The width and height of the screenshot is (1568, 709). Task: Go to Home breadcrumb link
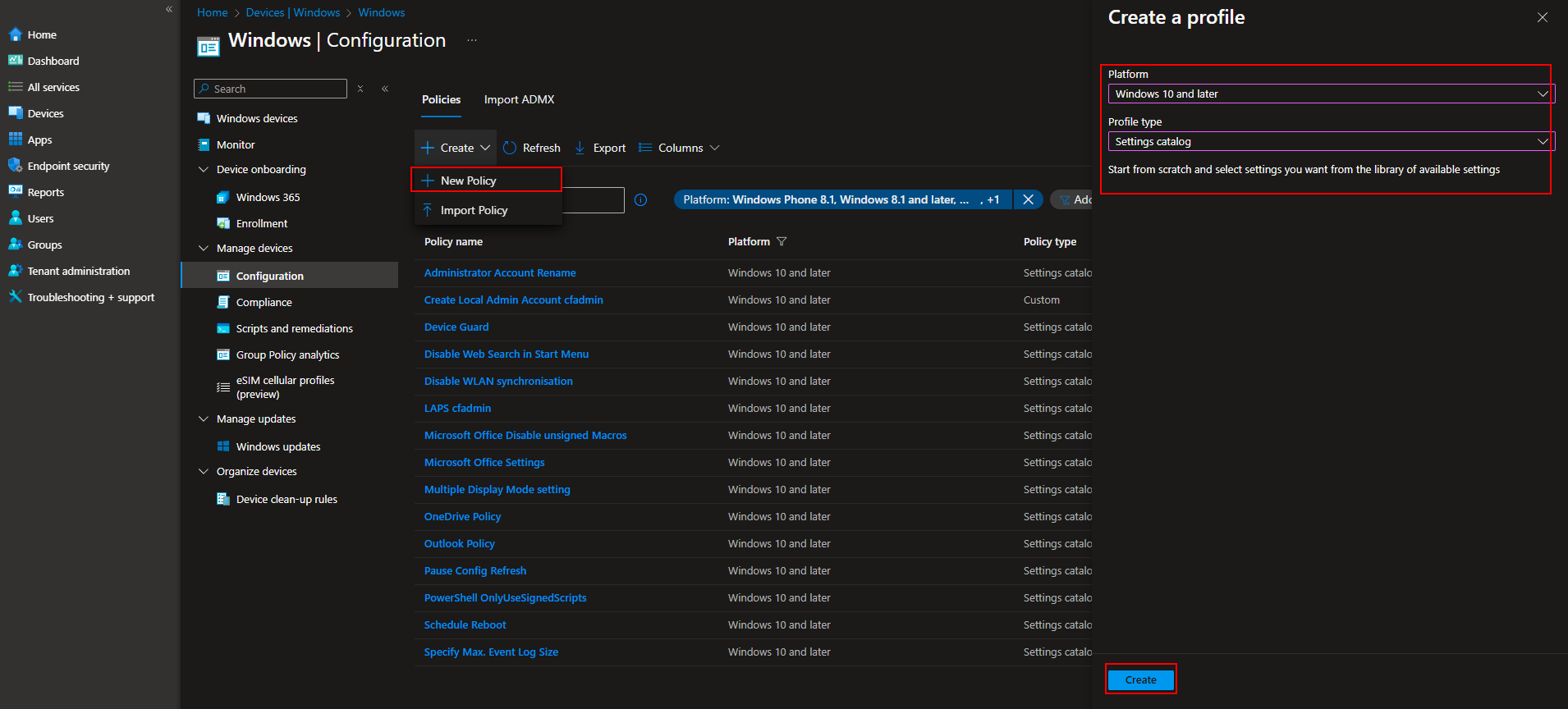212,12
